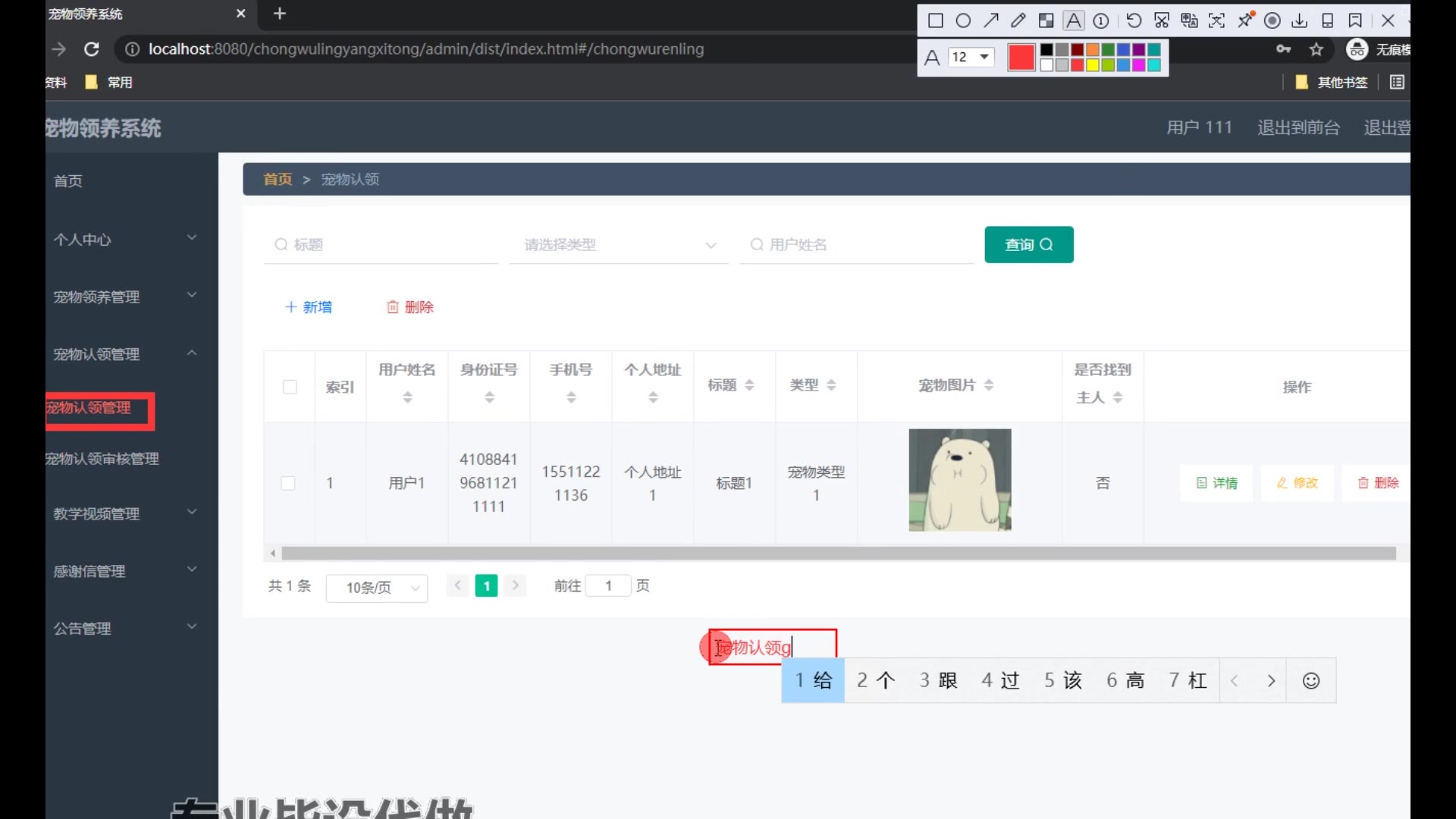Select the ellipse annotation tool
Image resolution: width=1456 pixels, height=819 pixels.
pyautogui.click(x=963, y=20)
